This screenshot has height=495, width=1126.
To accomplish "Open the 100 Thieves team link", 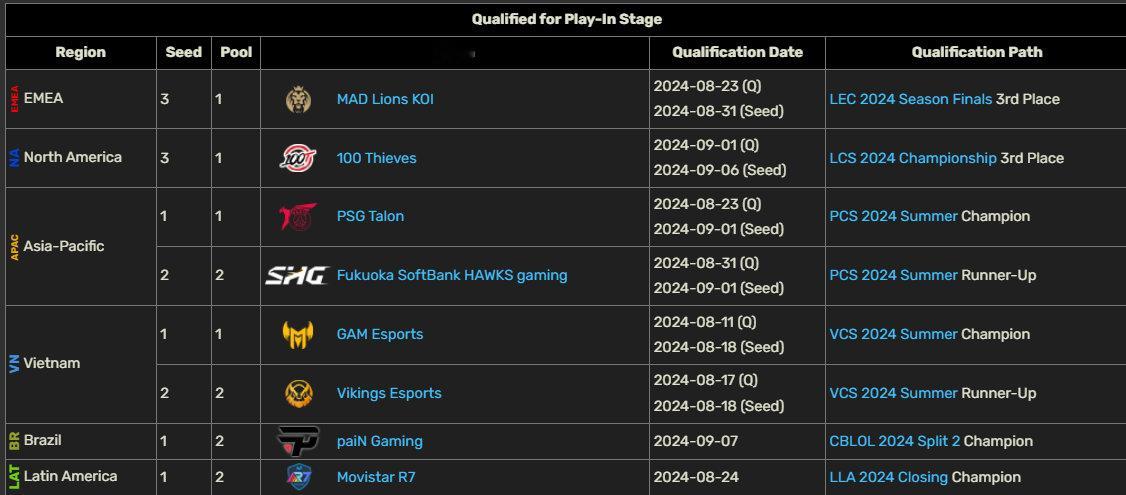I will coord(376,158).
